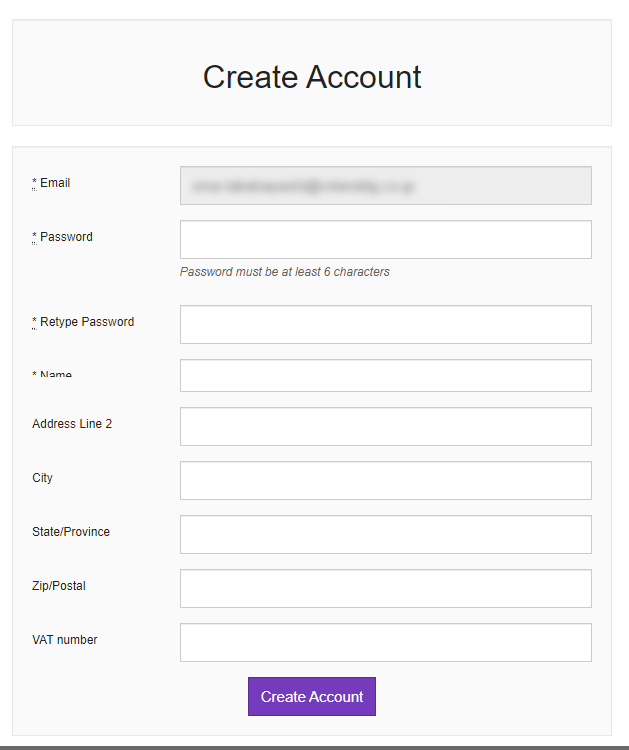The width and height of the screenshot is (629, 750).
Task: Click the VAT number text box
Action: [x=385, y=643]
